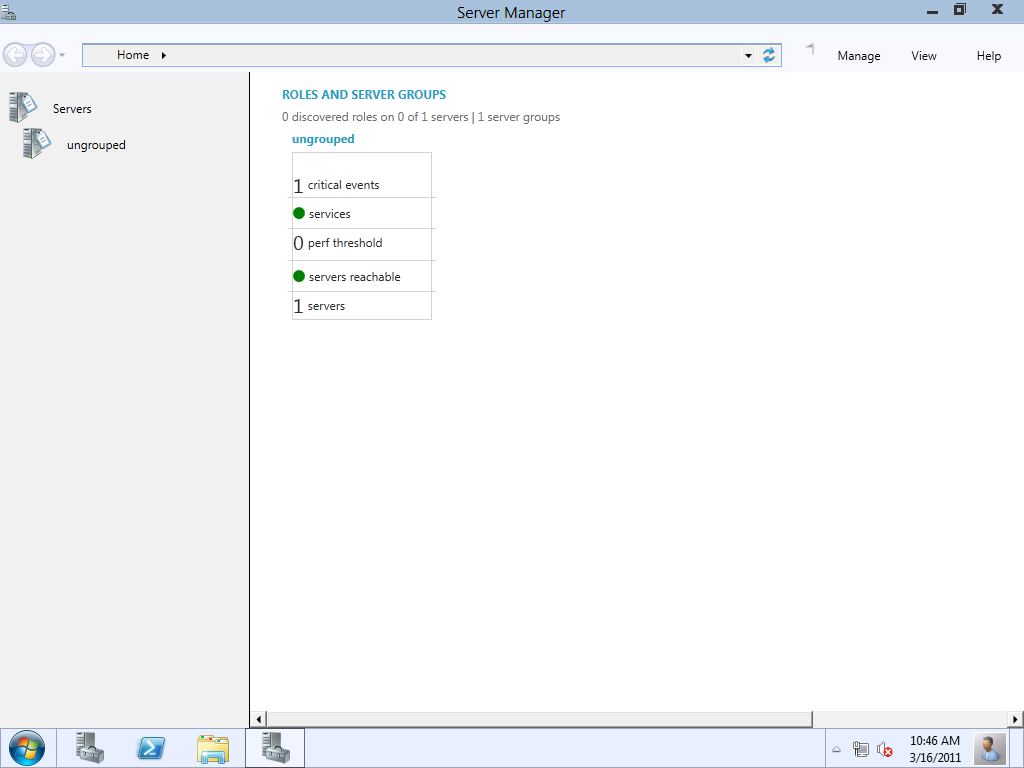Click the forward navigation arrow
Viewport: 1024px width, 768px height.
coord(42,55)
